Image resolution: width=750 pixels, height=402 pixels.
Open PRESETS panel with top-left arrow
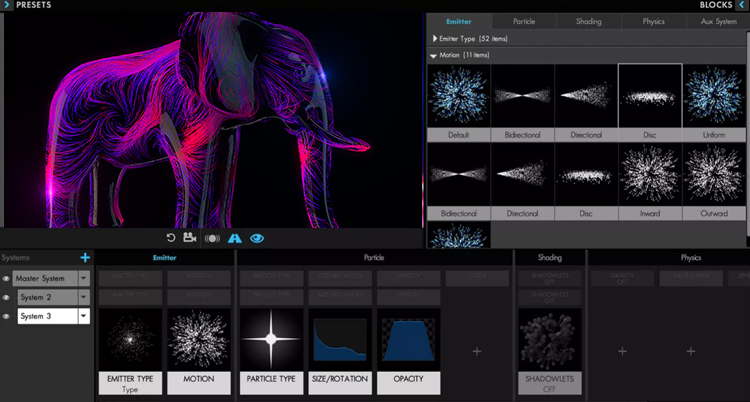coord(6,5)
